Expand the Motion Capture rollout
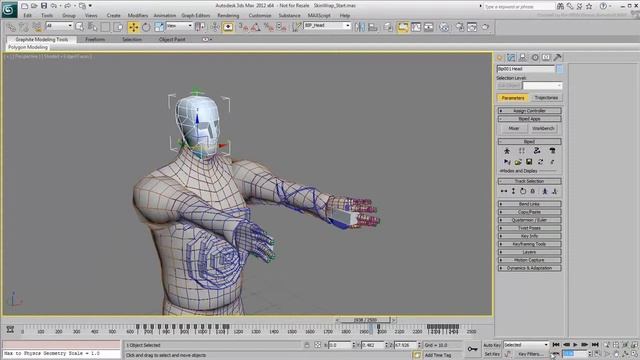The width and height of the screenshot is (640, 360). tap(529, 260)
